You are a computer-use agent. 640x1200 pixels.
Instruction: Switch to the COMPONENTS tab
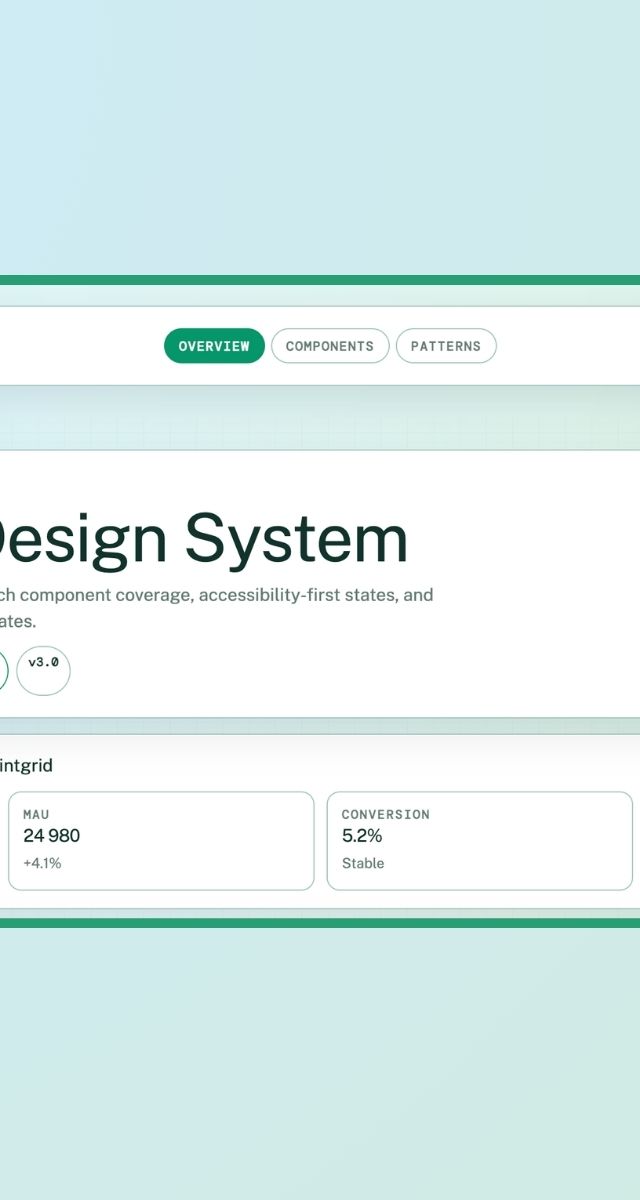tap(330, 346)
